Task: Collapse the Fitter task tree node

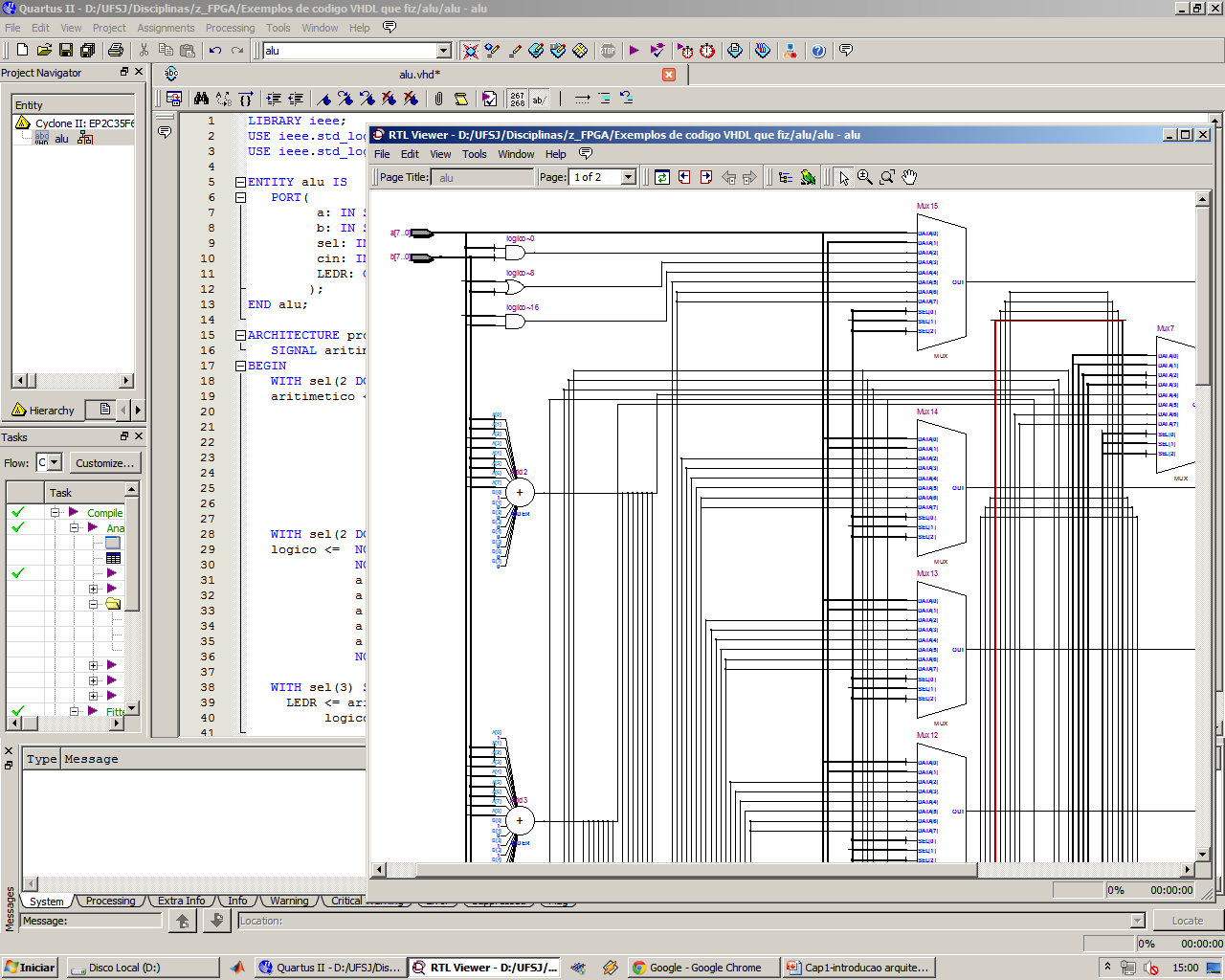Action: coord(74,711)
